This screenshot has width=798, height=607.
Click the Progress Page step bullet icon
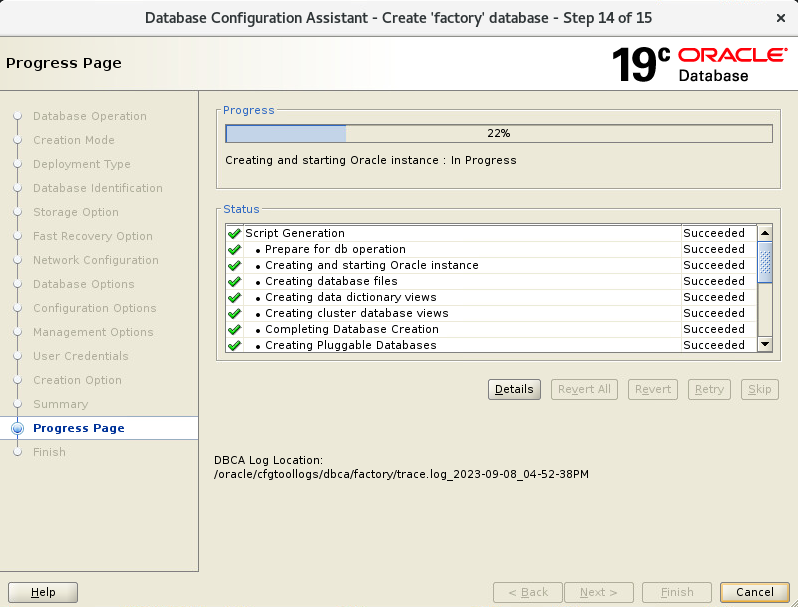[x=17, y=428]
